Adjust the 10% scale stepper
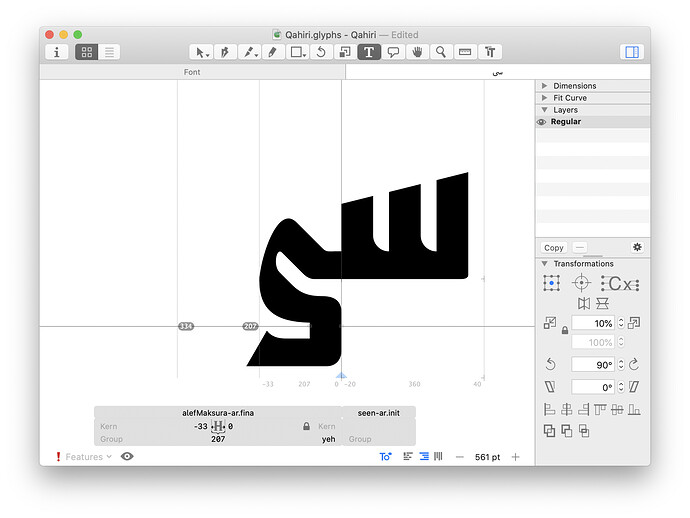690x518 pixels. (x=621, y=323)
